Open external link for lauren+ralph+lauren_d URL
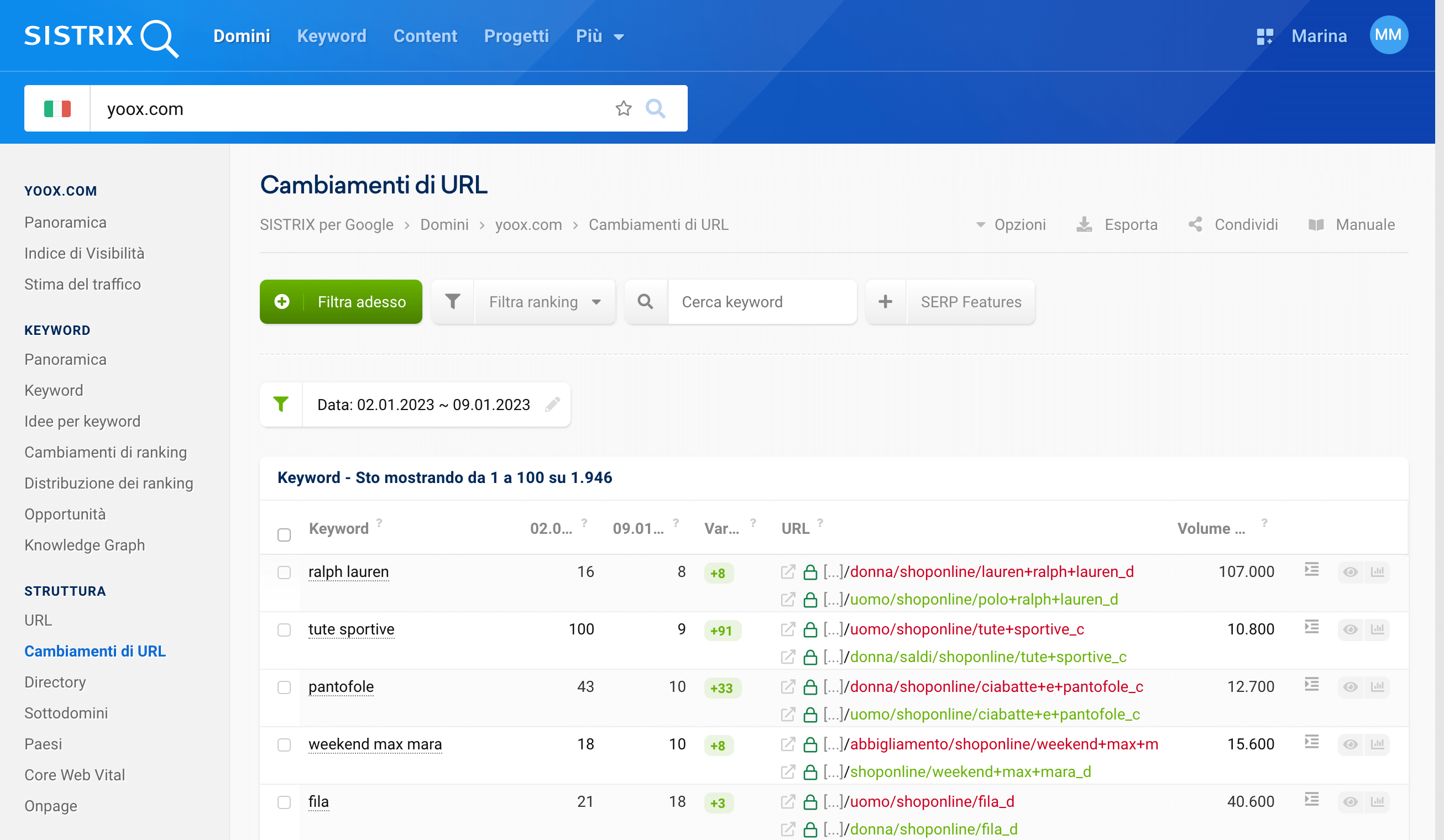Viewport: 1444px width, 840px height. [x=788, y=571]
